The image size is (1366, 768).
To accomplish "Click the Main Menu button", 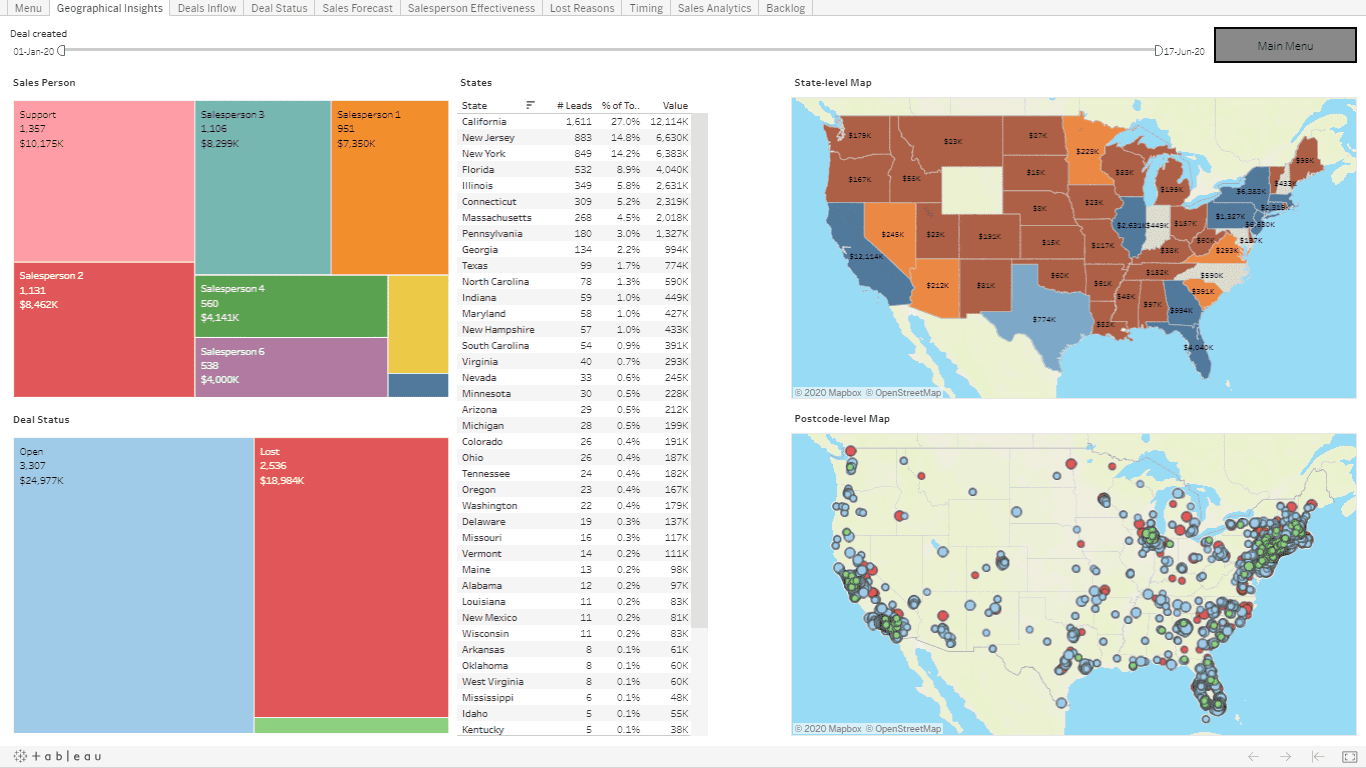I will pos(1285,45).
